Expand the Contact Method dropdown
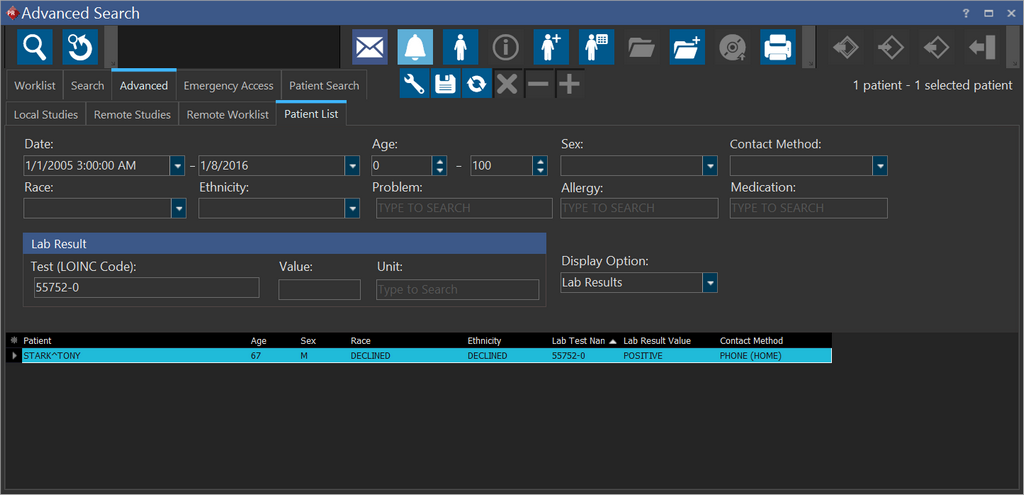 pos(880,166)
